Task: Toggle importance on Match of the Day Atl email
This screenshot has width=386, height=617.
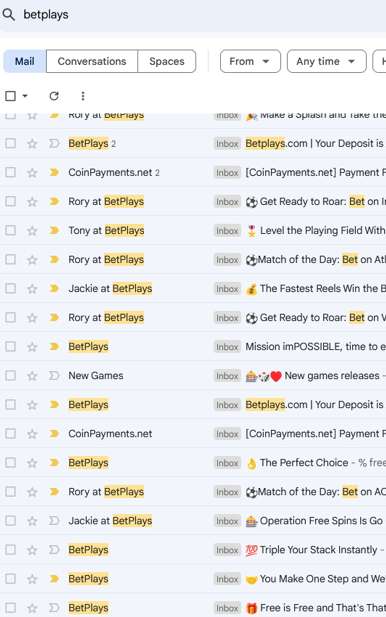Action: pyautogui.click(x=54, y=260)
